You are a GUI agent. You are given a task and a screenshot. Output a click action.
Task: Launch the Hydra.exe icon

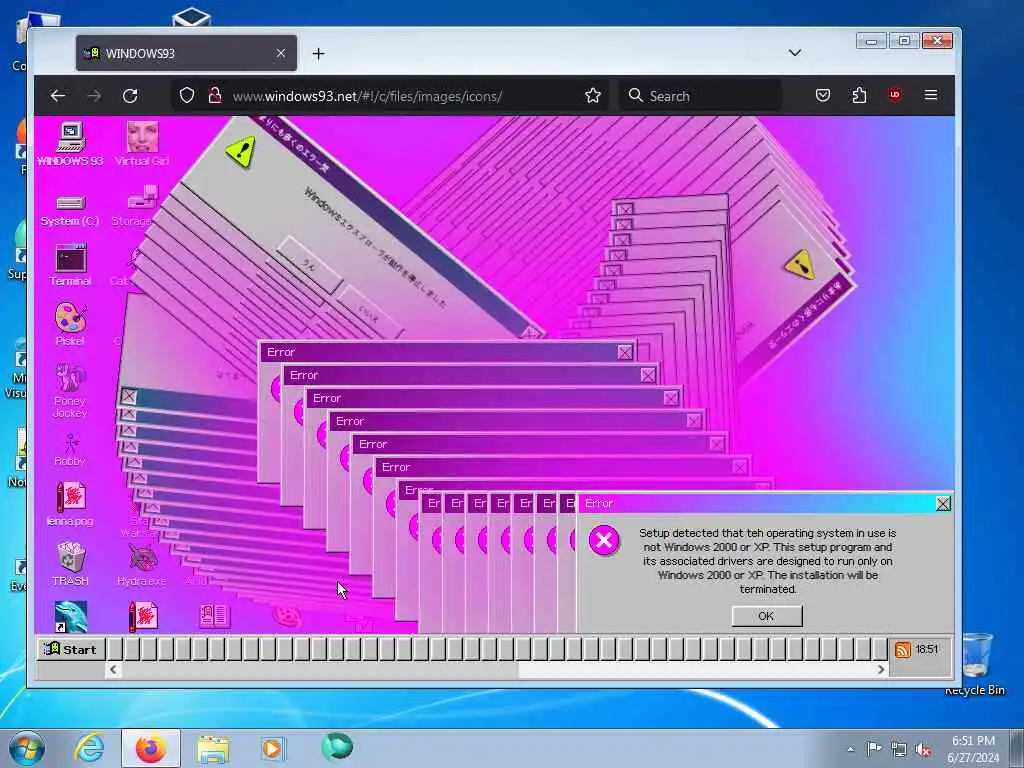(142, 566)
